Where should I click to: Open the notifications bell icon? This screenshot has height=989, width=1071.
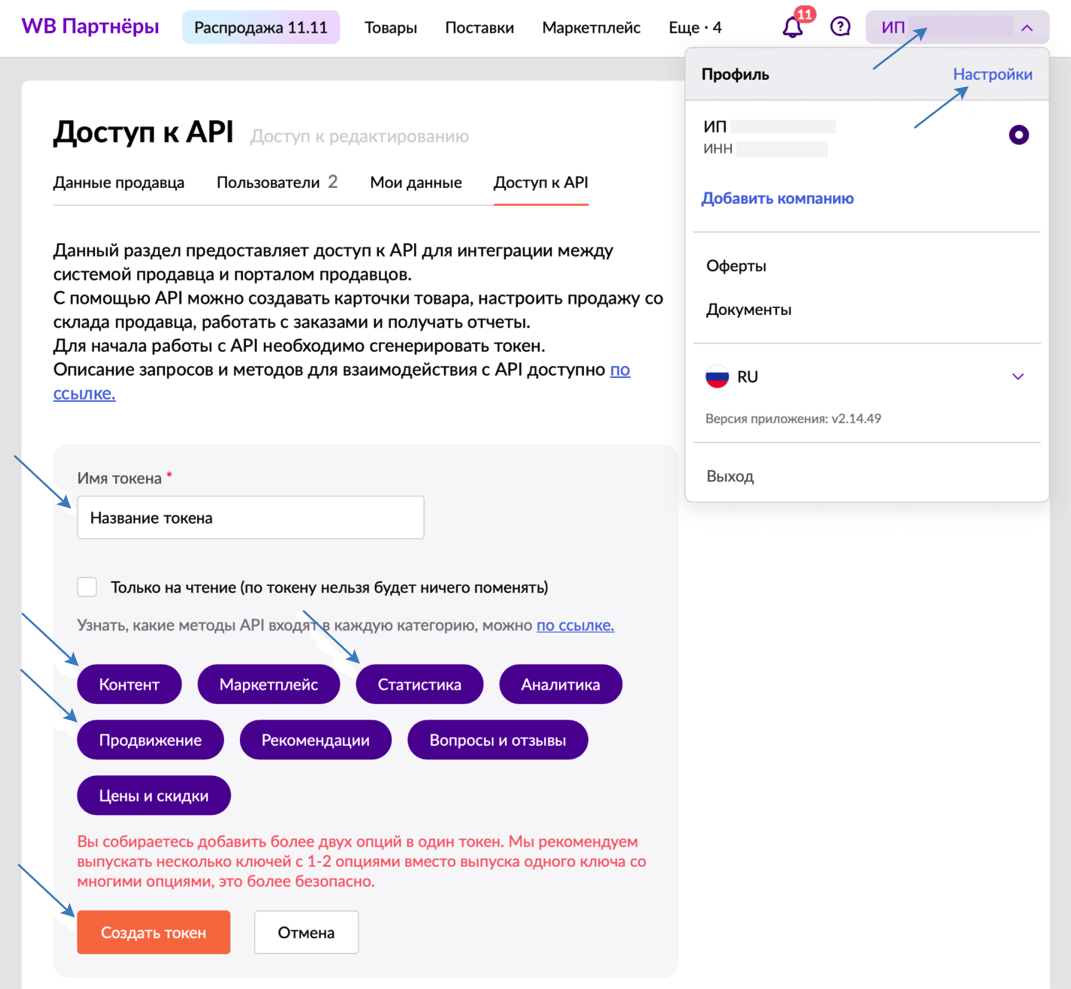[793, 27]
